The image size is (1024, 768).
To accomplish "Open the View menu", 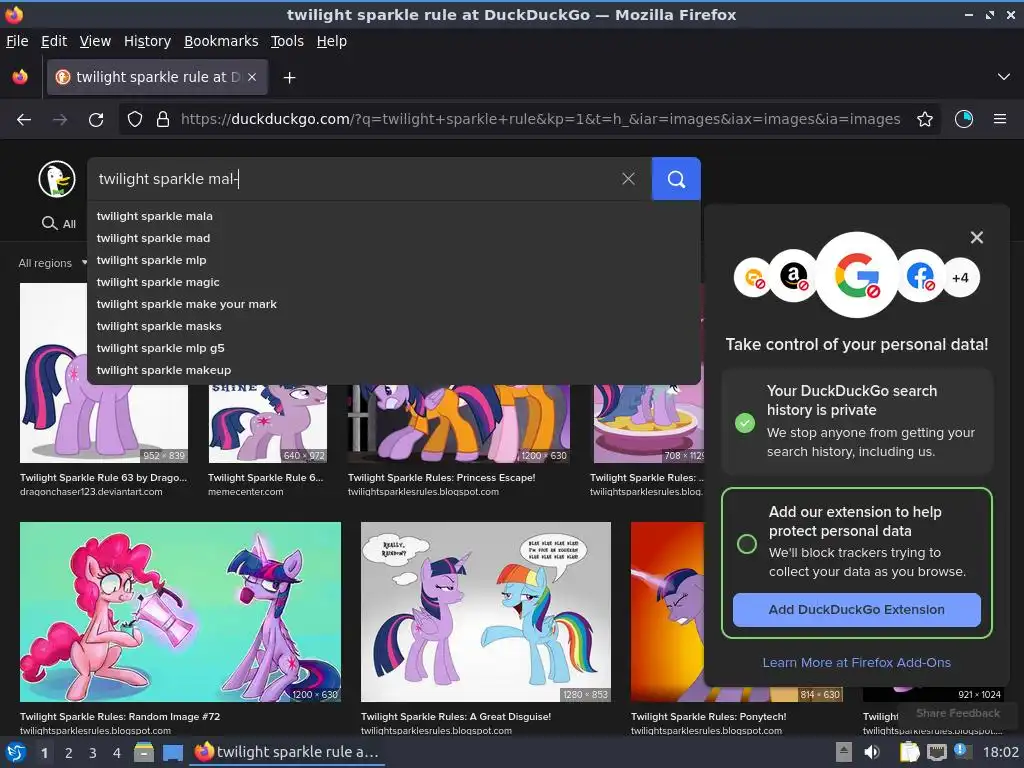I will pos(95,41).
